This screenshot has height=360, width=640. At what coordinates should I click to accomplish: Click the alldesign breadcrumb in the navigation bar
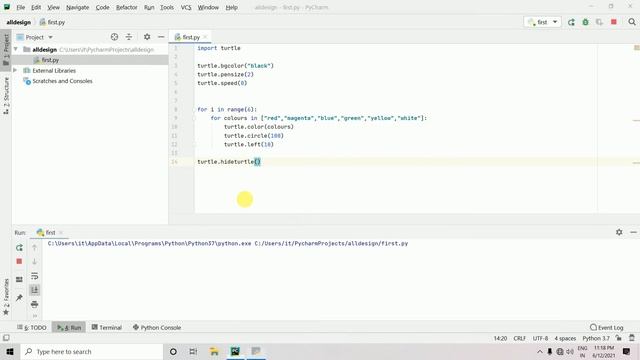point(18,22)
